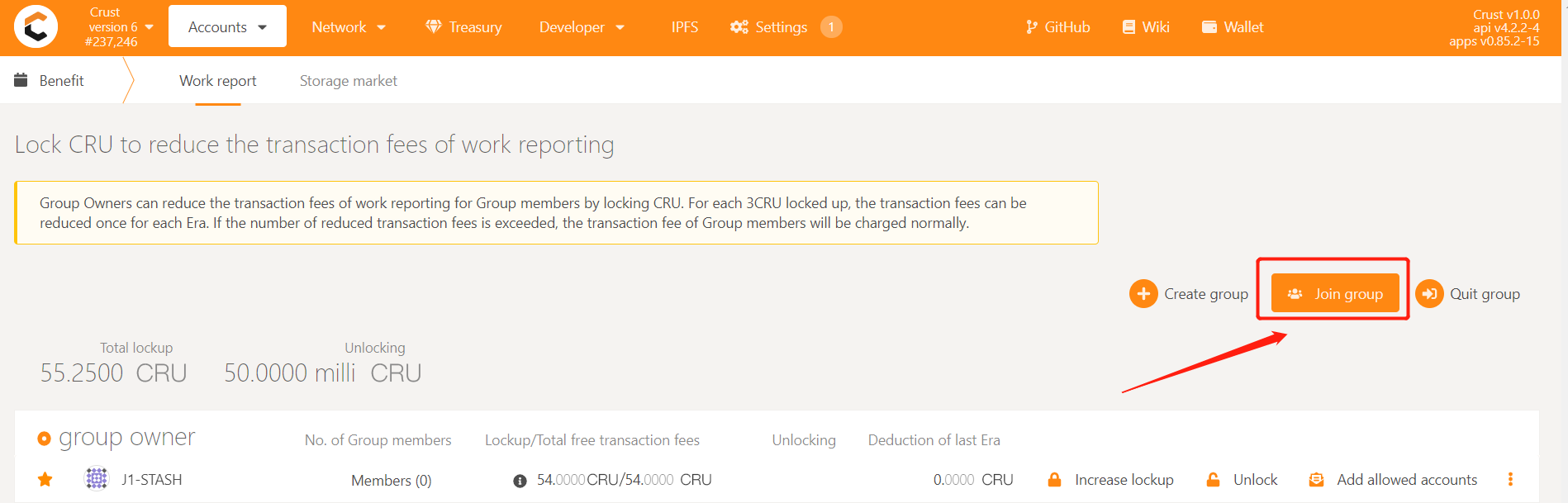Open the three-dot more options menu
This screenshot has height=503, width=1568.
pyautogui.click(x=1510, y=479)
